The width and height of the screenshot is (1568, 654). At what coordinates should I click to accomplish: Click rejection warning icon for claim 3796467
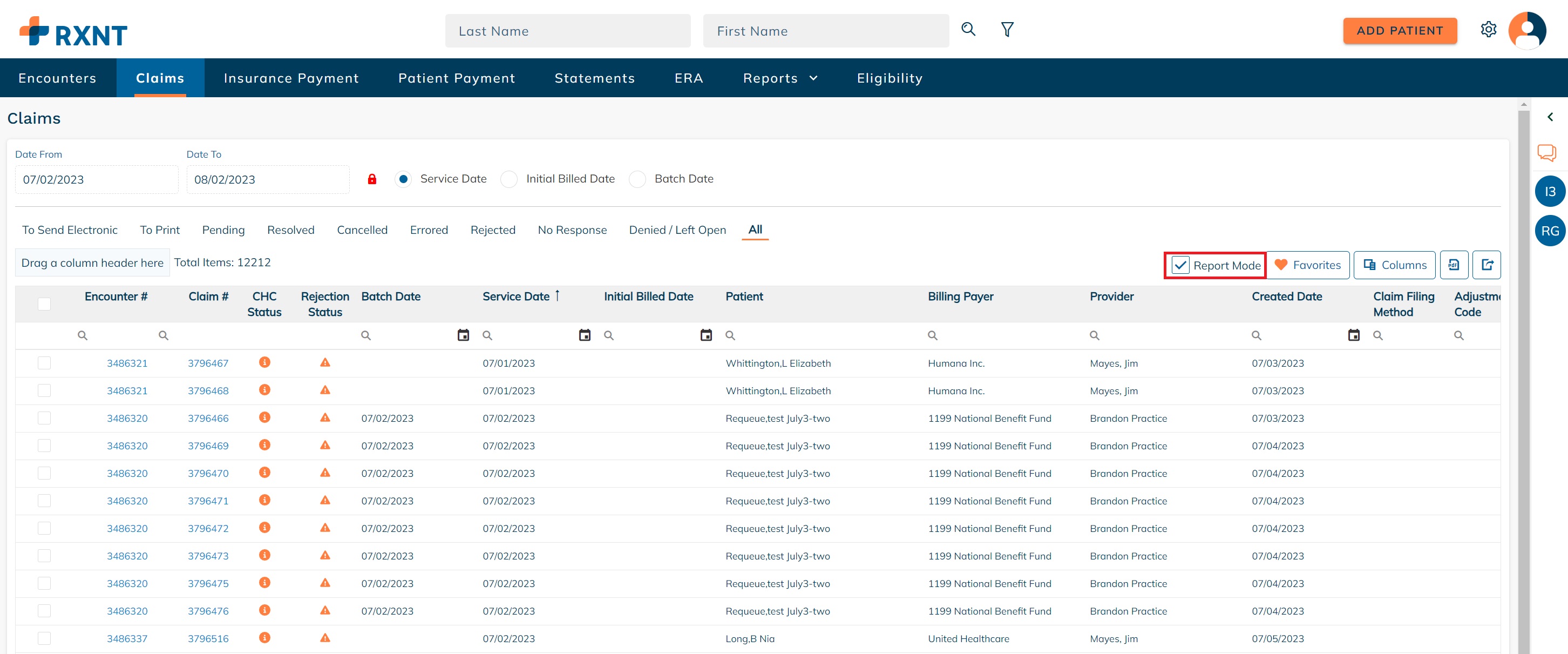325,362
